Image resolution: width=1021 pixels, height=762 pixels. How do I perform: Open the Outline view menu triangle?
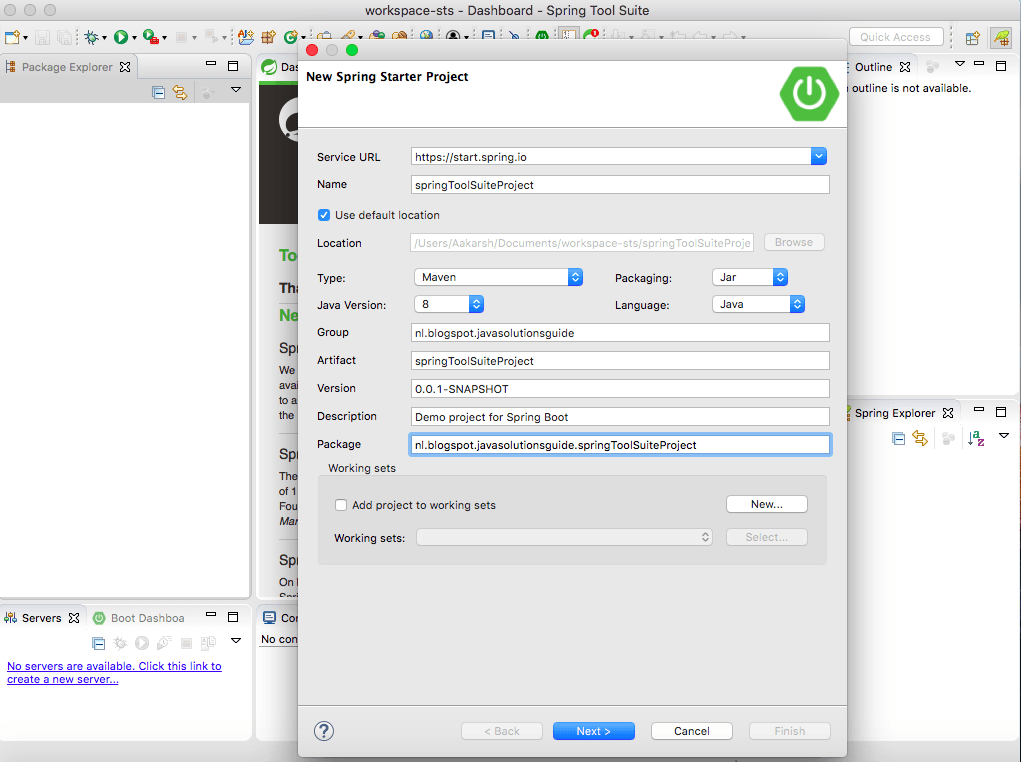[x=960, y=64]
